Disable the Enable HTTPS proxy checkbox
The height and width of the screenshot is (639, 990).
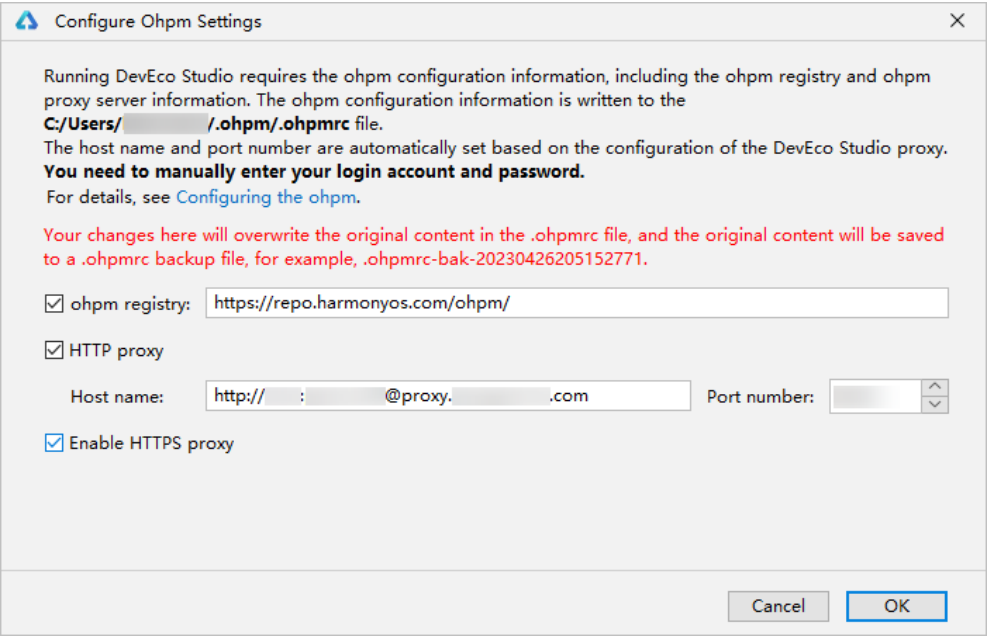click(54, 443)
